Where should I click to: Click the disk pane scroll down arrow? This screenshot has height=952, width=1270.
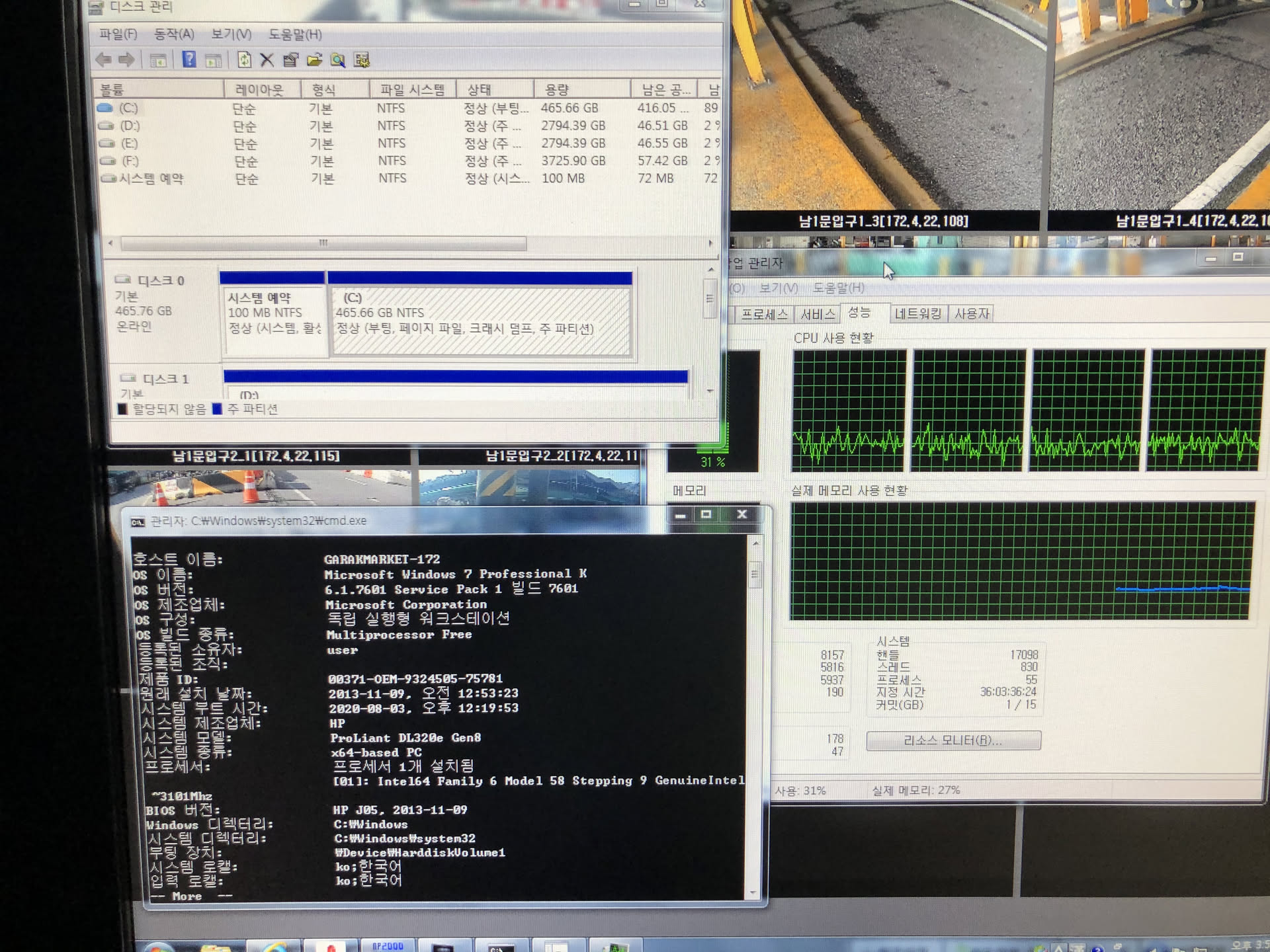click(710, 391)
